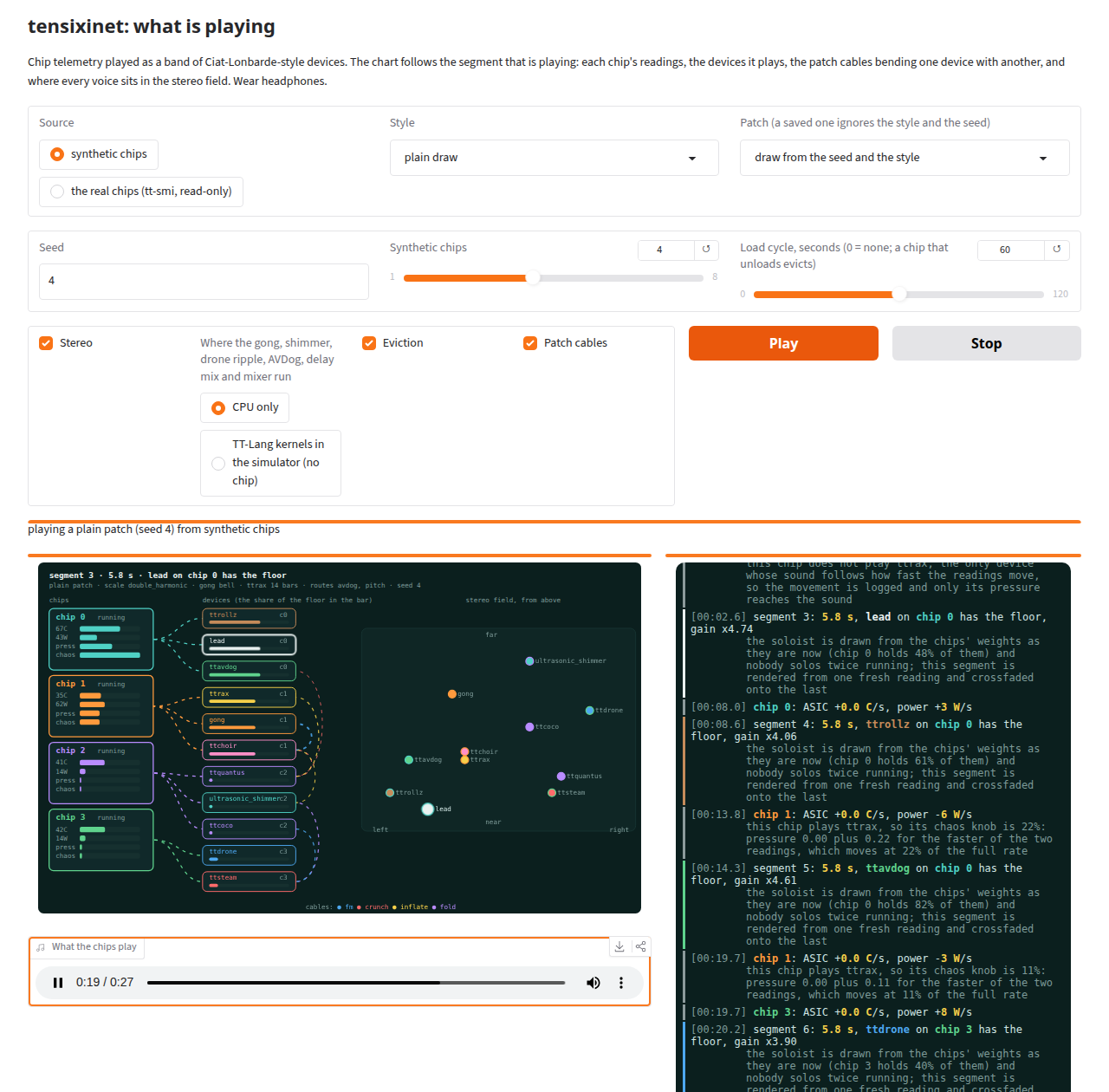Seek along the audio progress bar
This screenshot has height=1092, width=1109.
[x=356, y=983]
